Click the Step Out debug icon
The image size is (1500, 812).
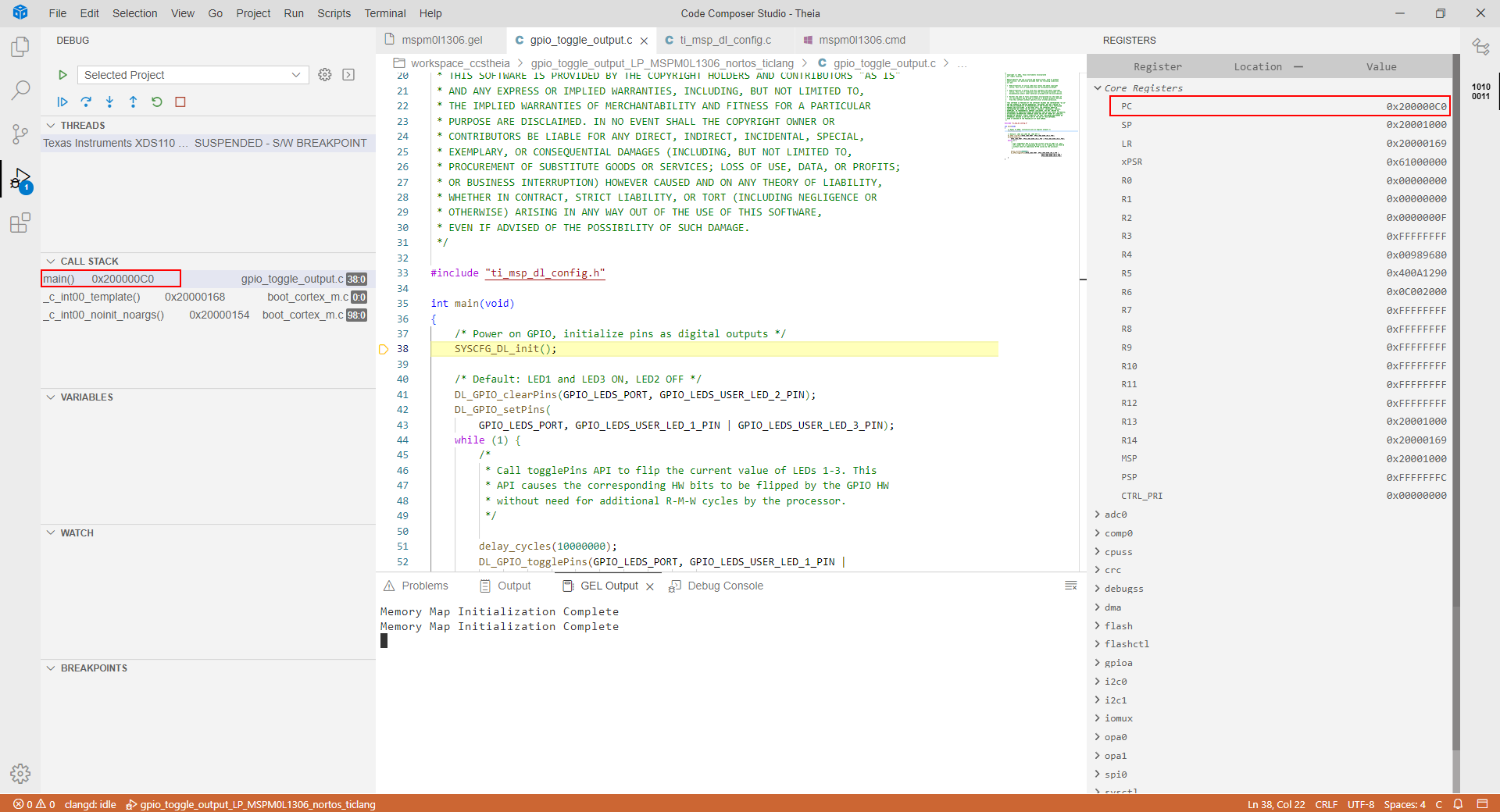(x=133, y=101)
